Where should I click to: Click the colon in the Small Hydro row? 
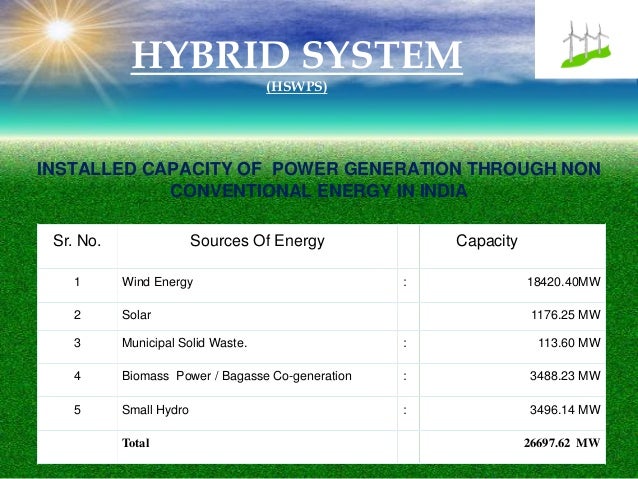(405, 410)
